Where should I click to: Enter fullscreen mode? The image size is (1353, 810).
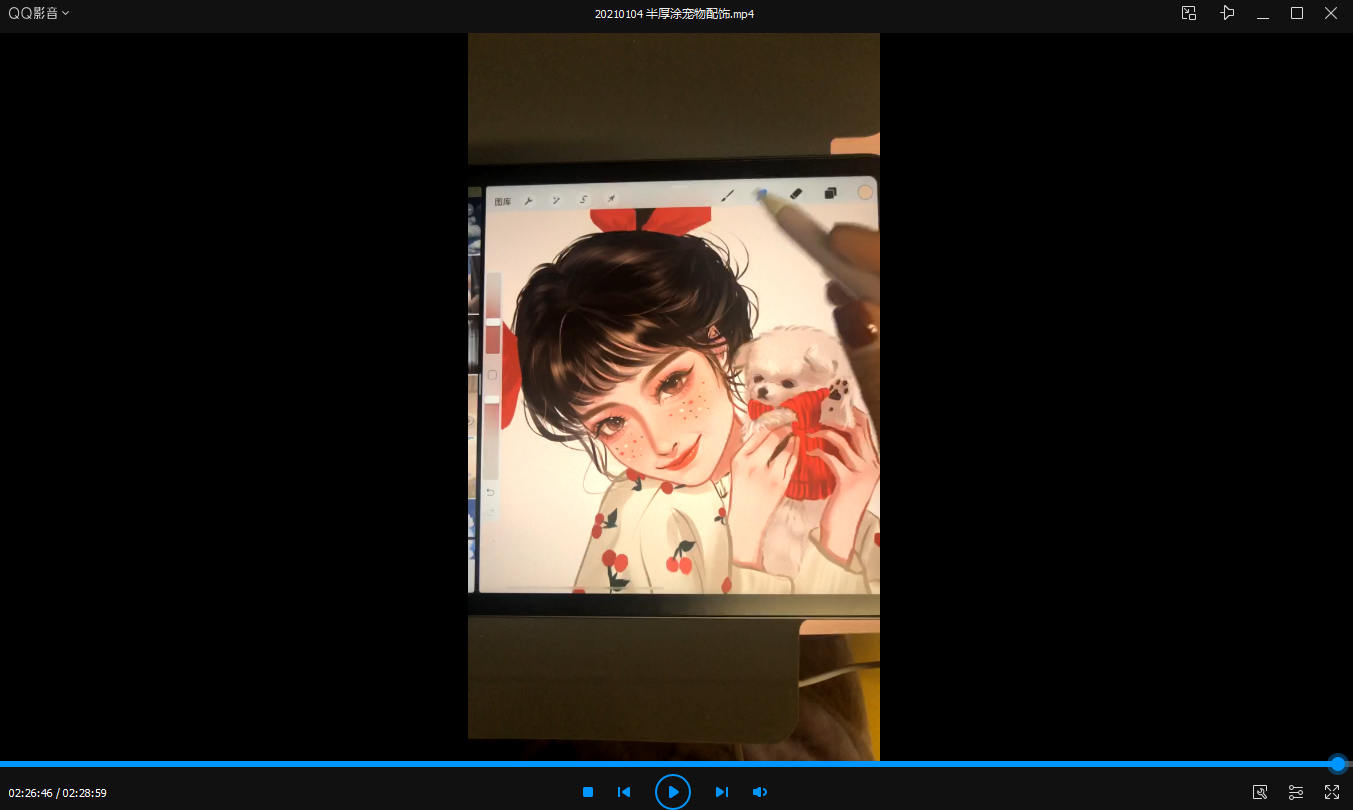(1332, 792)
